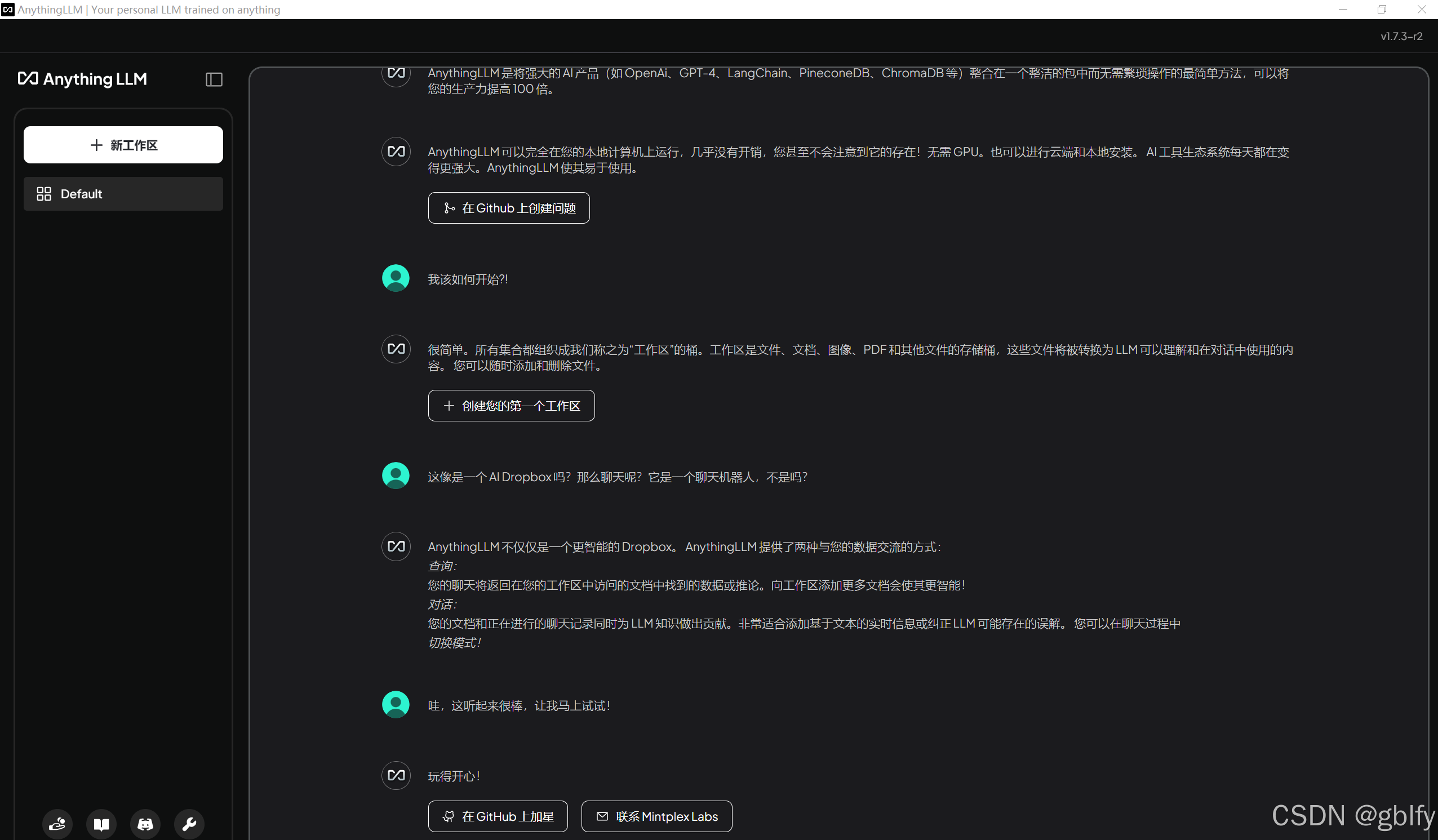Image resolution: width=1438 pixels, height=840 pixels.
Task: Click the bot avatar beside 玩得开心
Action: pos(396,775)
